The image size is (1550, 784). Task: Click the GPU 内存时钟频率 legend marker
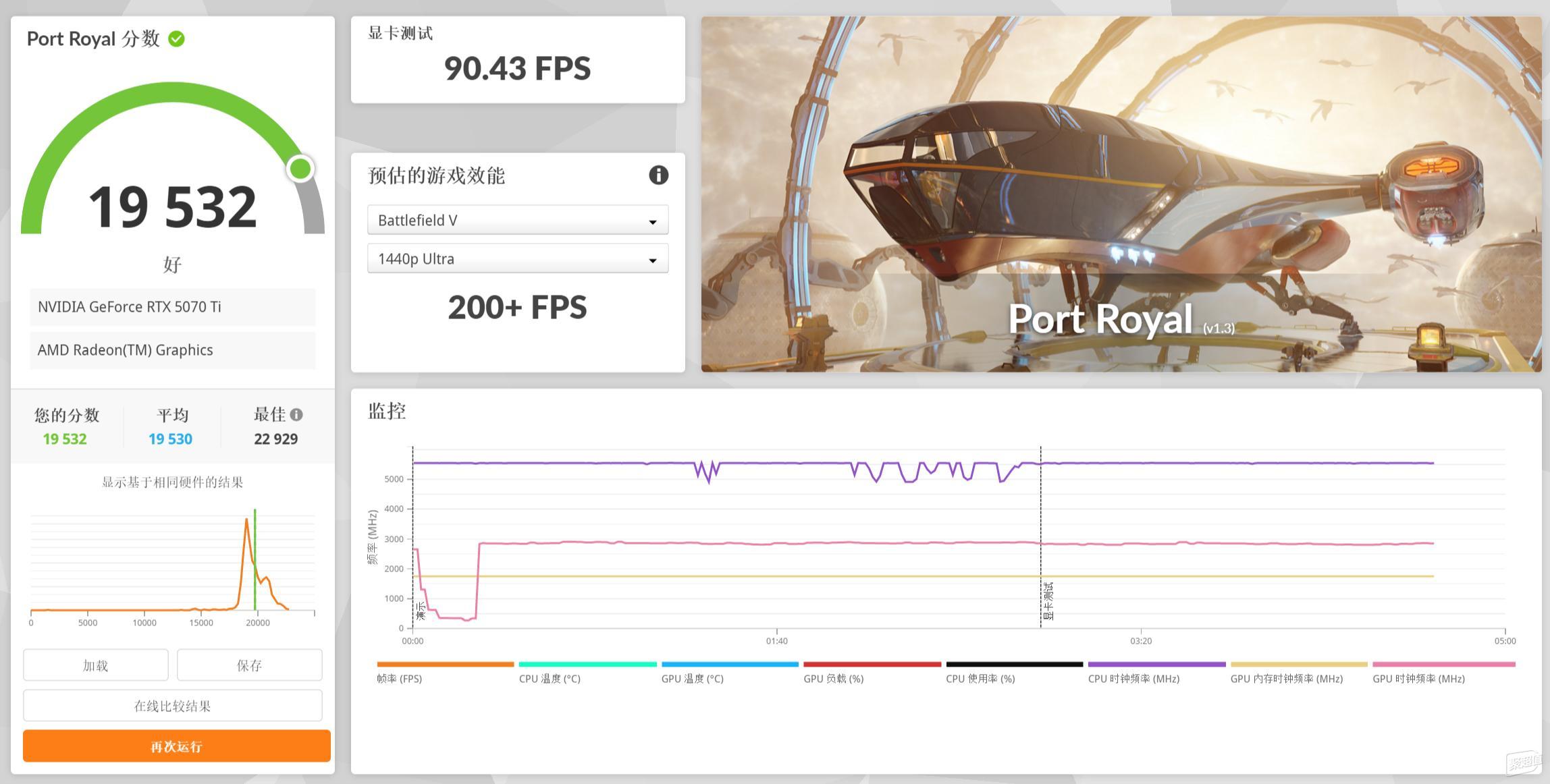[x=1300, y=664]
